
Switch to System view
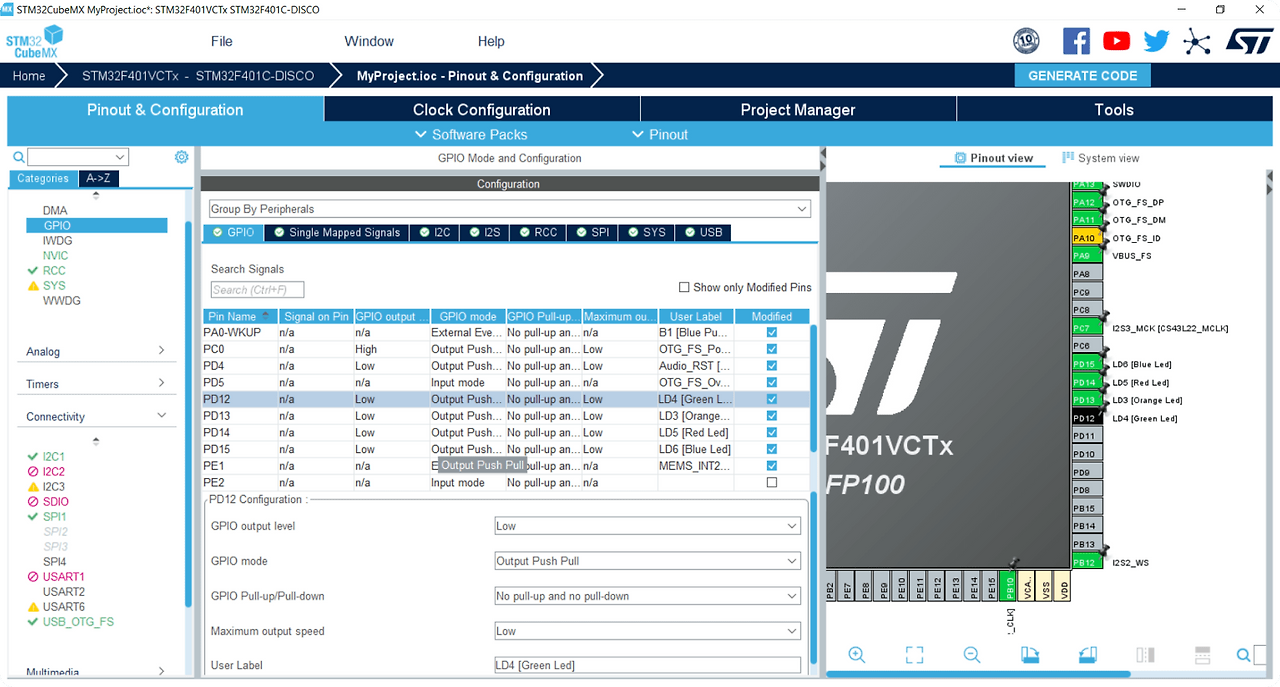point(1100,158)
